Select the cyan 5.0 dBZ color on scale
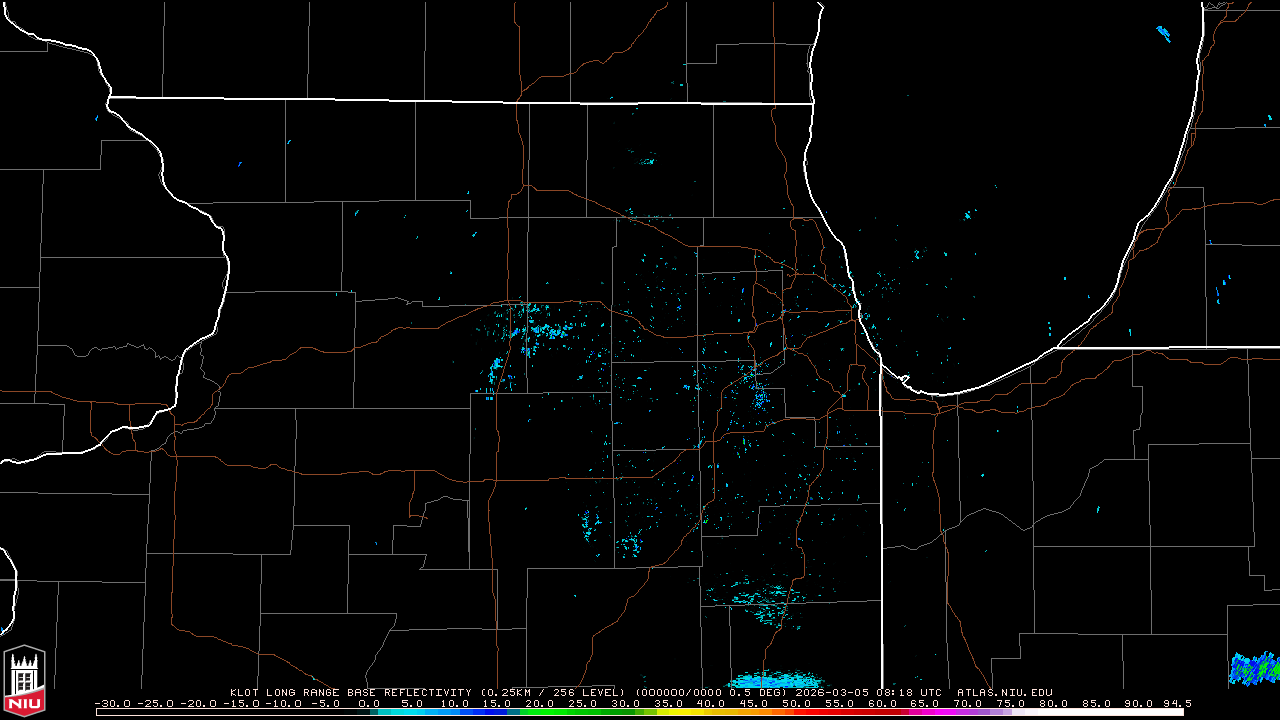This screenshot has height=720, width=1280. [x=408, y=712]
